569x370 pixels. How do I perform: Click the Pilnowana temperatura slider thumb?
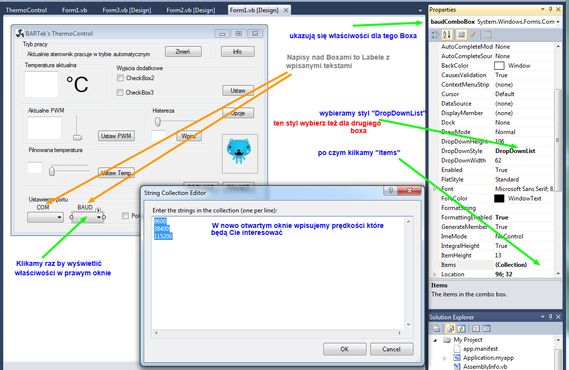52,171
